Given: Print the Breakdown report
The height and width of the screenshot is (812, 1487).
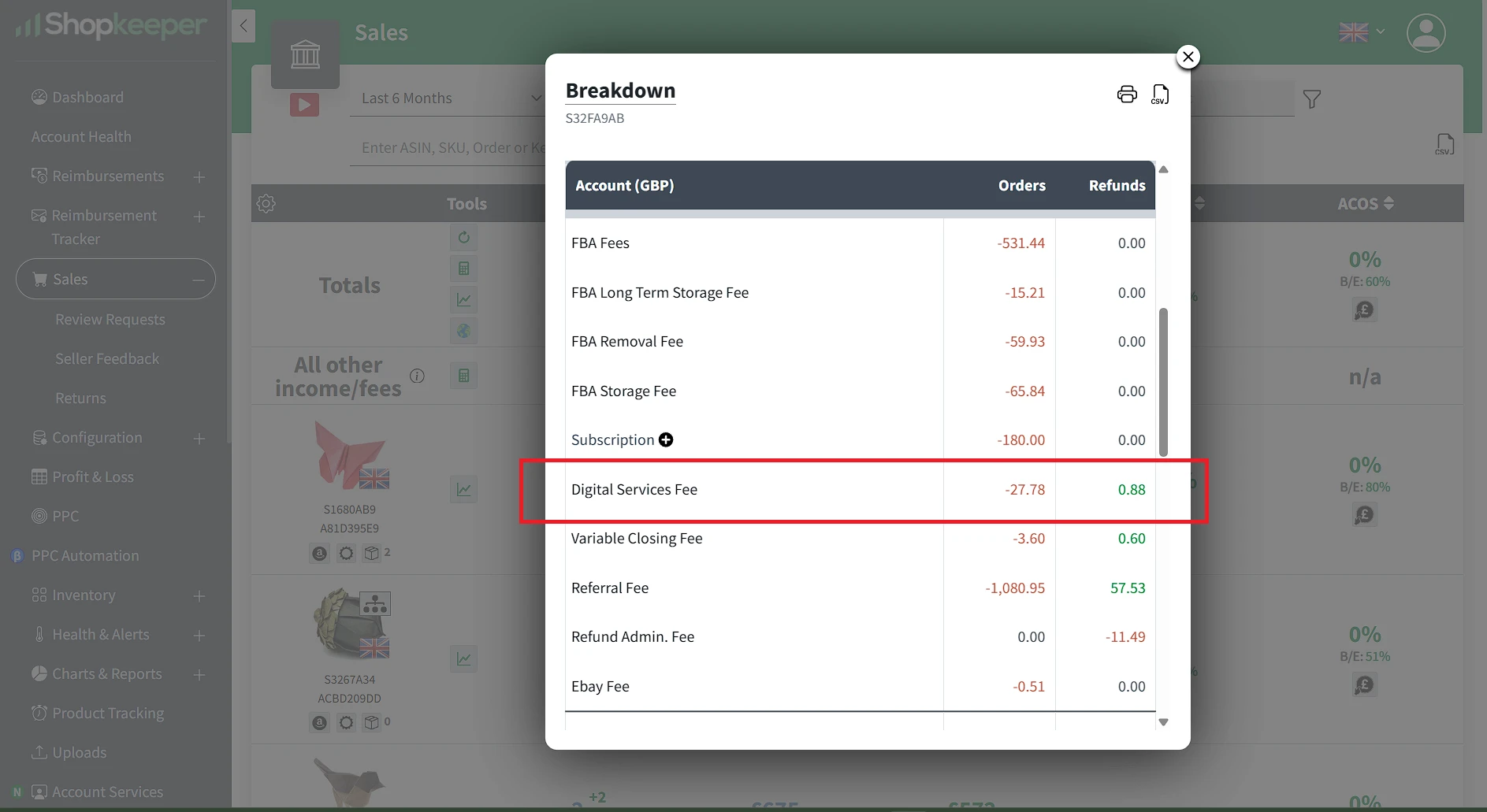Looking at the screenshot, I should tap(1127, 95).
